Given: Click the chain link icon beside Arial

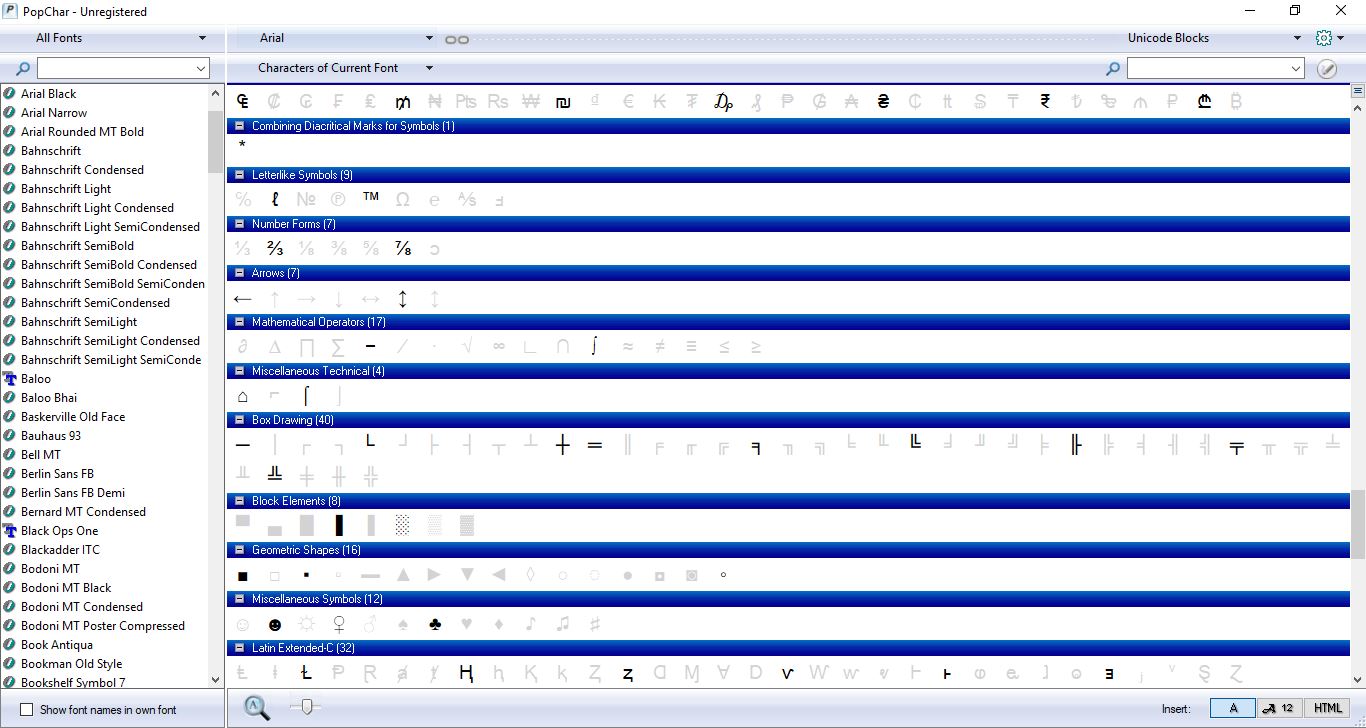Looking at the screenshot, I should tap(457, 39).
